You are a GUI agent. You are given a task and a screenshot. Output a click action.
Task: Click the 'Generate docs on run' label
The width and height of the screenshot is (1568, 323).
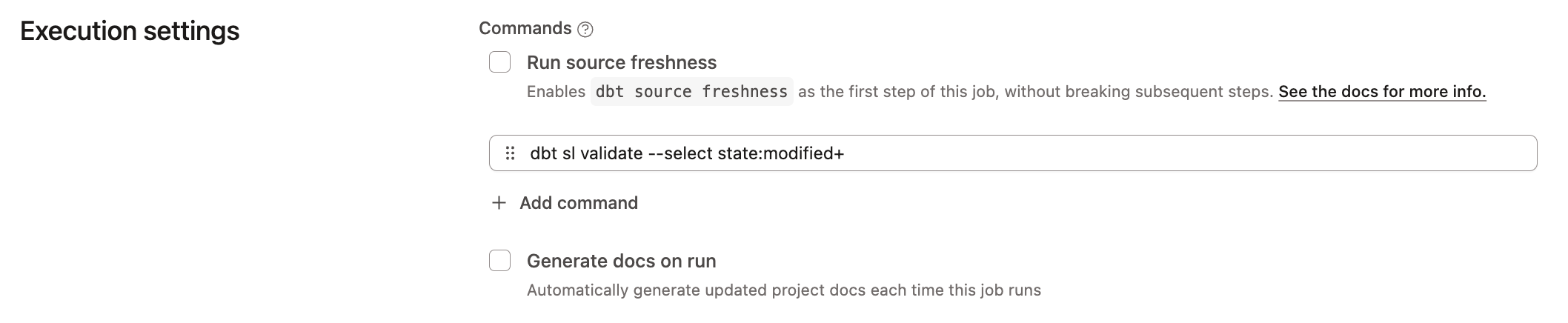[621, 262]
